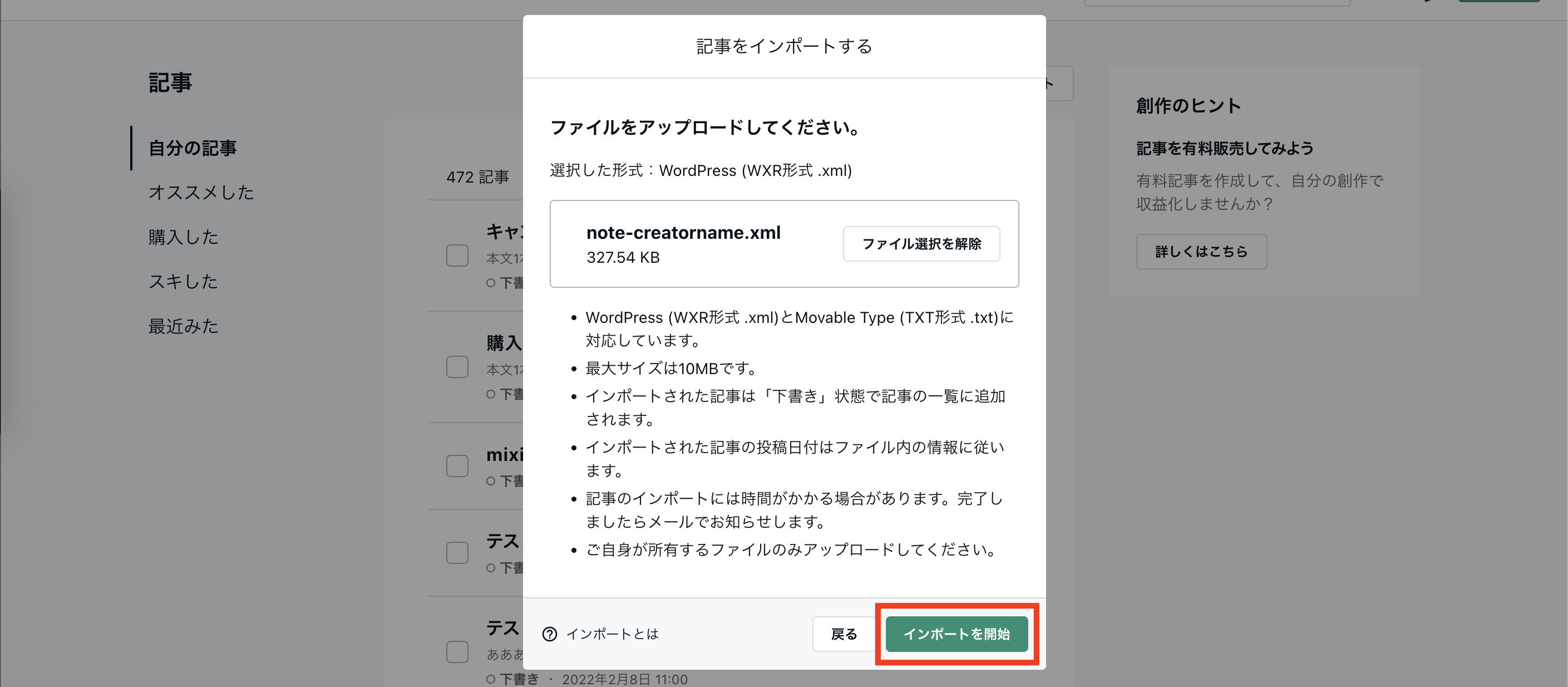Click the 最大サイズは10MBです note
This screenshot has height=687, width=1568.
tap(672, 369)
